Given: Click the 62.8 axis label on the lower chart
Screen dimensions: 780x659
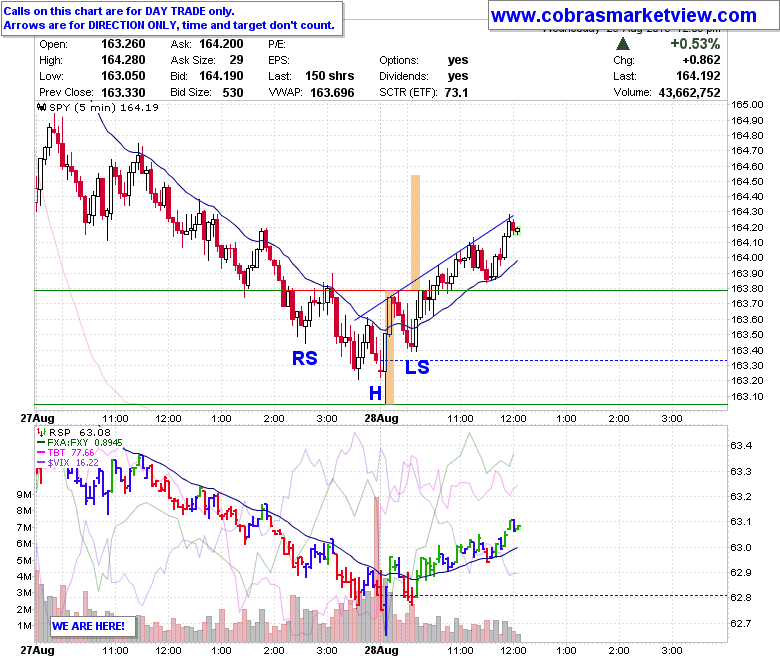Looking at the screenshot, I should point(740,597).
